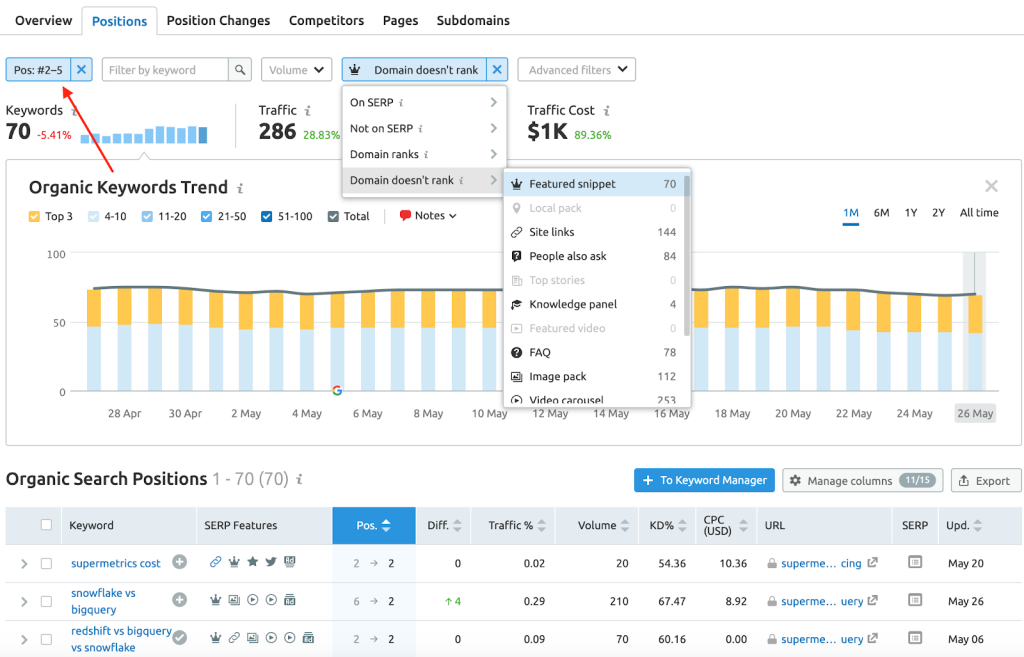This screenshot has height=657, width=1024.
Task: Click the 26 May bar in the chart
Action: tap(975, 342)
